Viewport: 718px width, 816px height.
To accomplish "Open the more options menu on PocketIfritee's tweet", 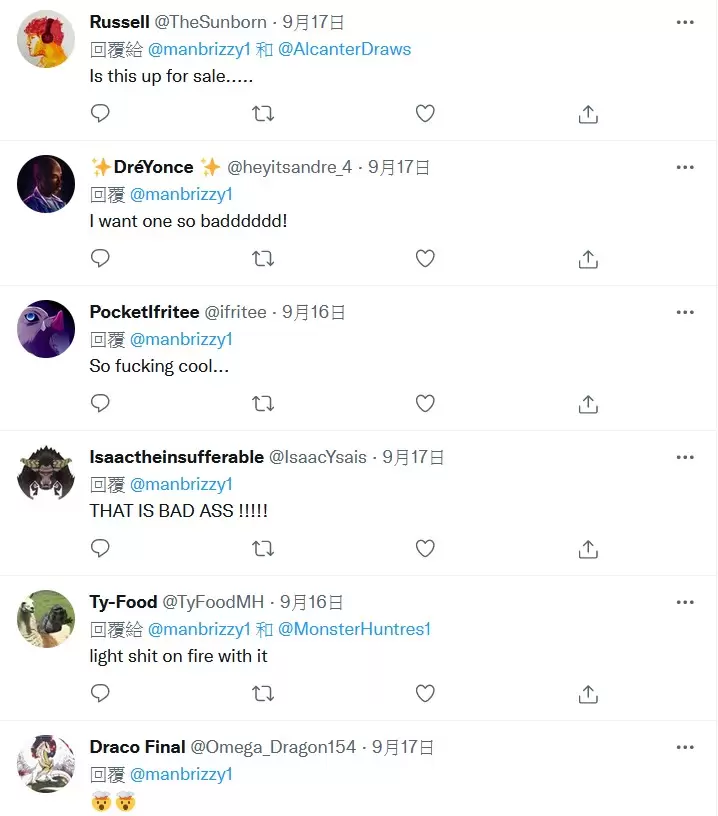I will point(685,311).
